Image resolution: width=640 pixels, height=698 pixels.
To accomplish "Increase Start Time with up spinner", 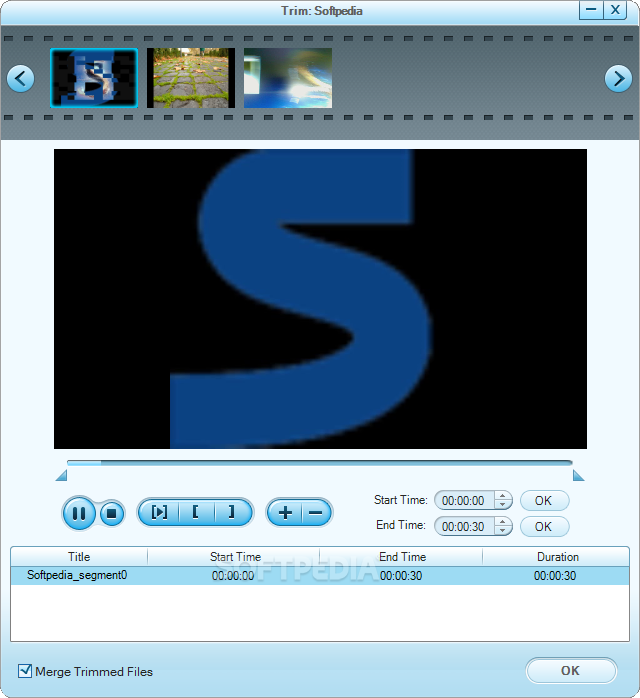I will 502,496.
